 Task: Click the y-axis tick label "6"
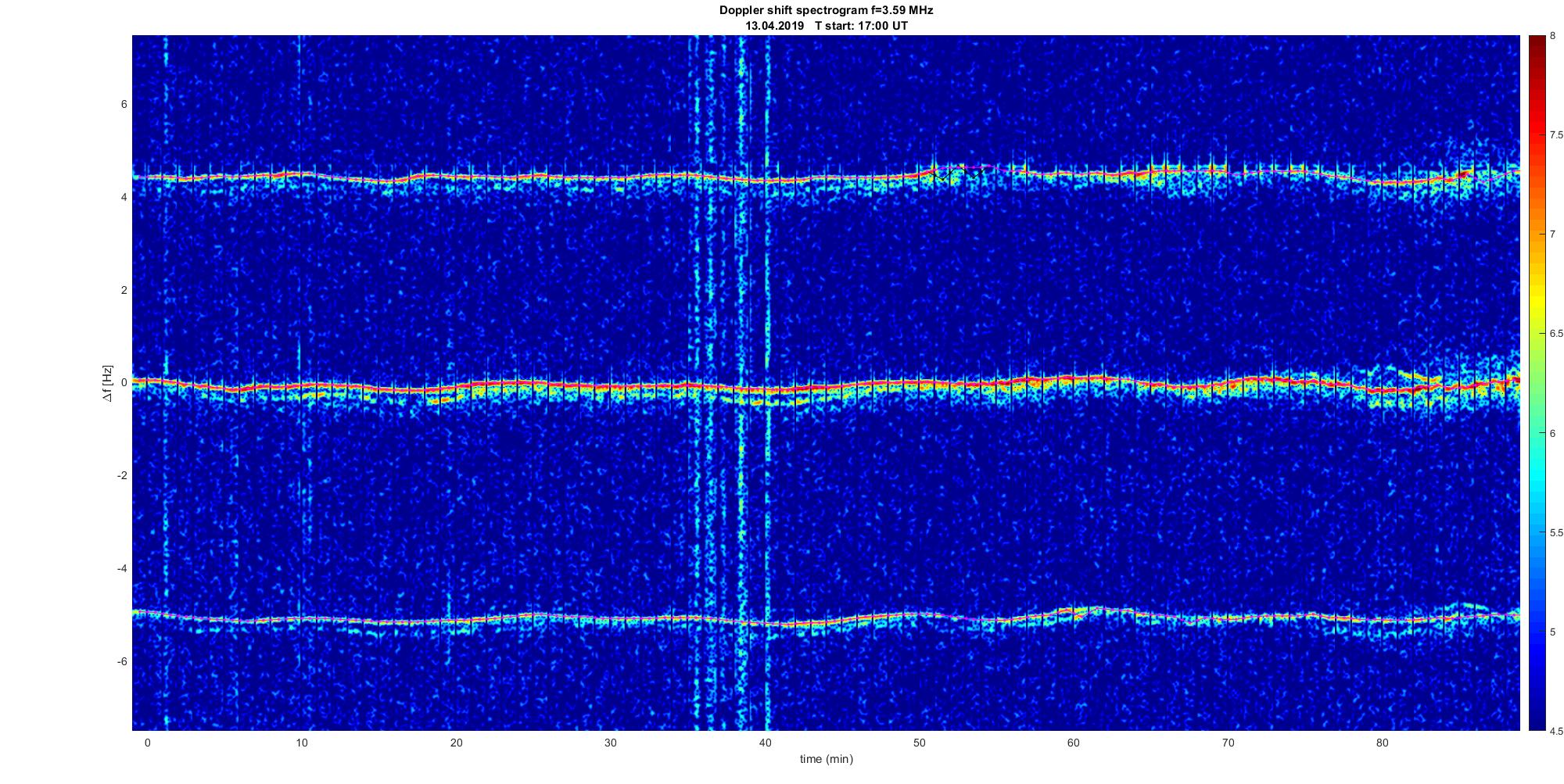(x=124, y=105)
